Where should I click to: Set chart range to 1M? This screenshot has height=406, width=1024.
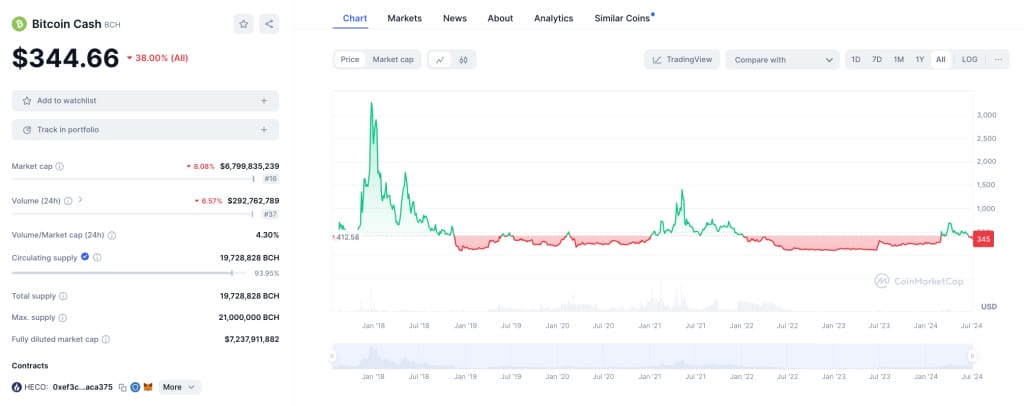tap(899, 59)
